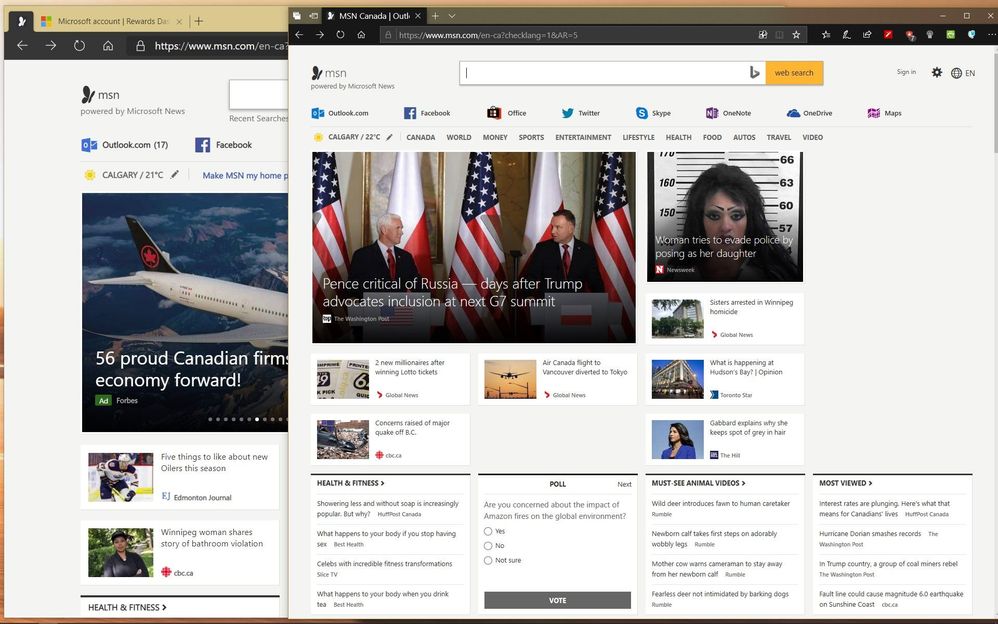Open the Favorites hub icon in the toolbar
The height and width of the screenshot is (624, 998).
(x=826, y=35)
